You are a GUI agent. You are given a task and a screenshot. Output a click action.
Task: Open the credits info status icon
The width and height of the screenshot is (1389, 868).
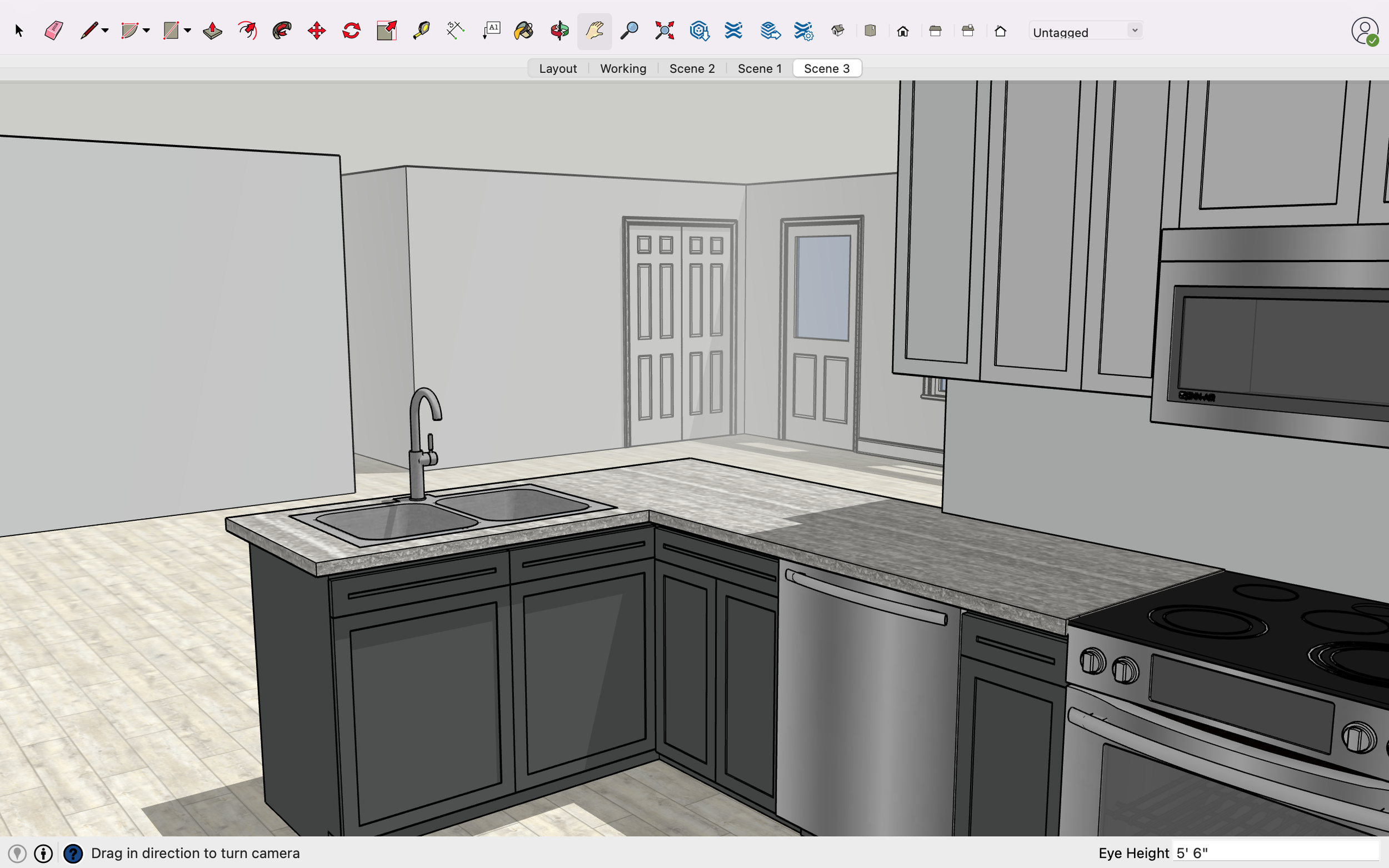44,854
